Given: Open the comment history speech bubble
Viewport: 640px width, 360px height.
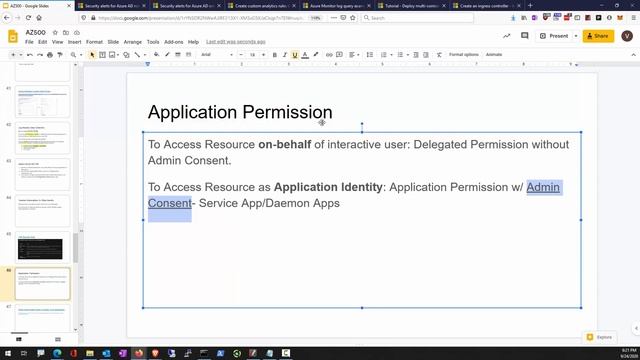Looking at the screenshot, I should 525,36.
